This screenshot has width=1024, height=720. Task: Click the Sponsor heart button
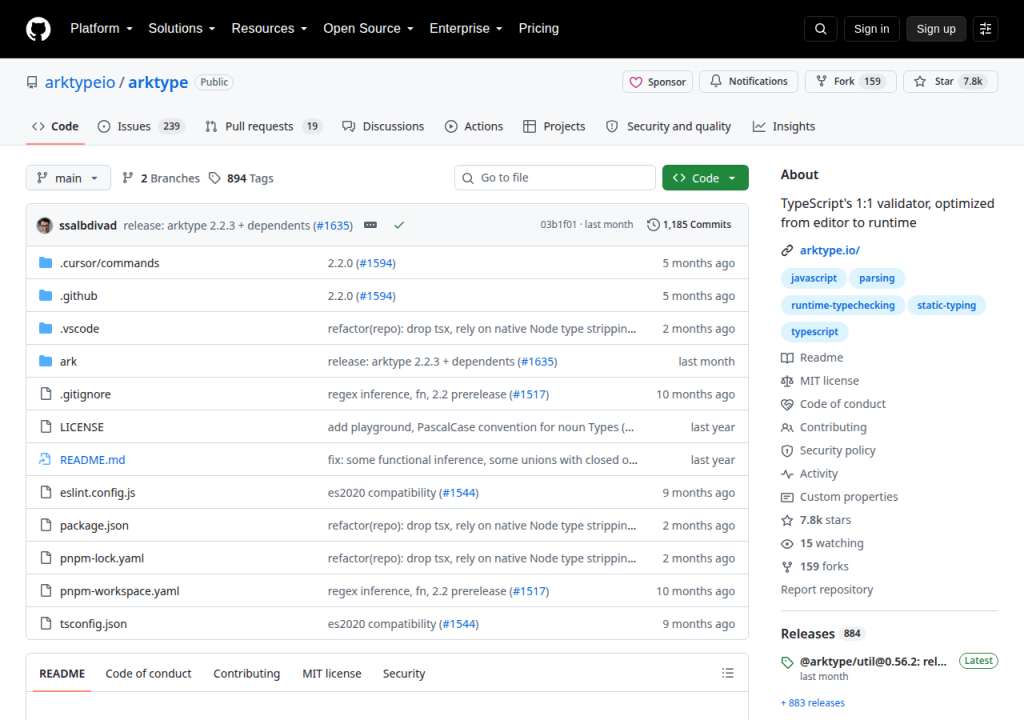coord(657,82)
